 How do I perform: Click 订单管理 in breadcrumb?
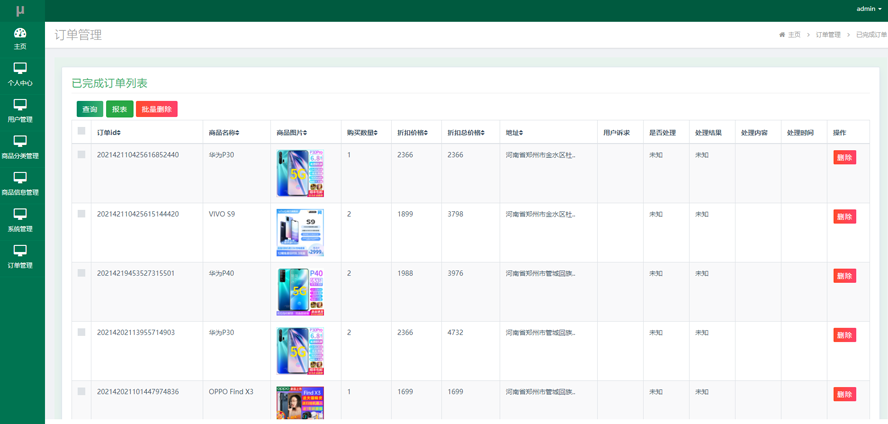click(x=828, y=35)
